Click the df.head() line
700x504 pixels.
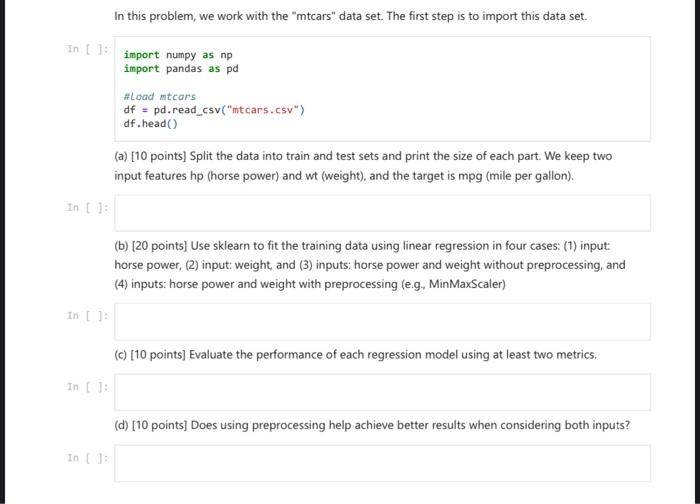pyautogui.click(x=150, y=124)
